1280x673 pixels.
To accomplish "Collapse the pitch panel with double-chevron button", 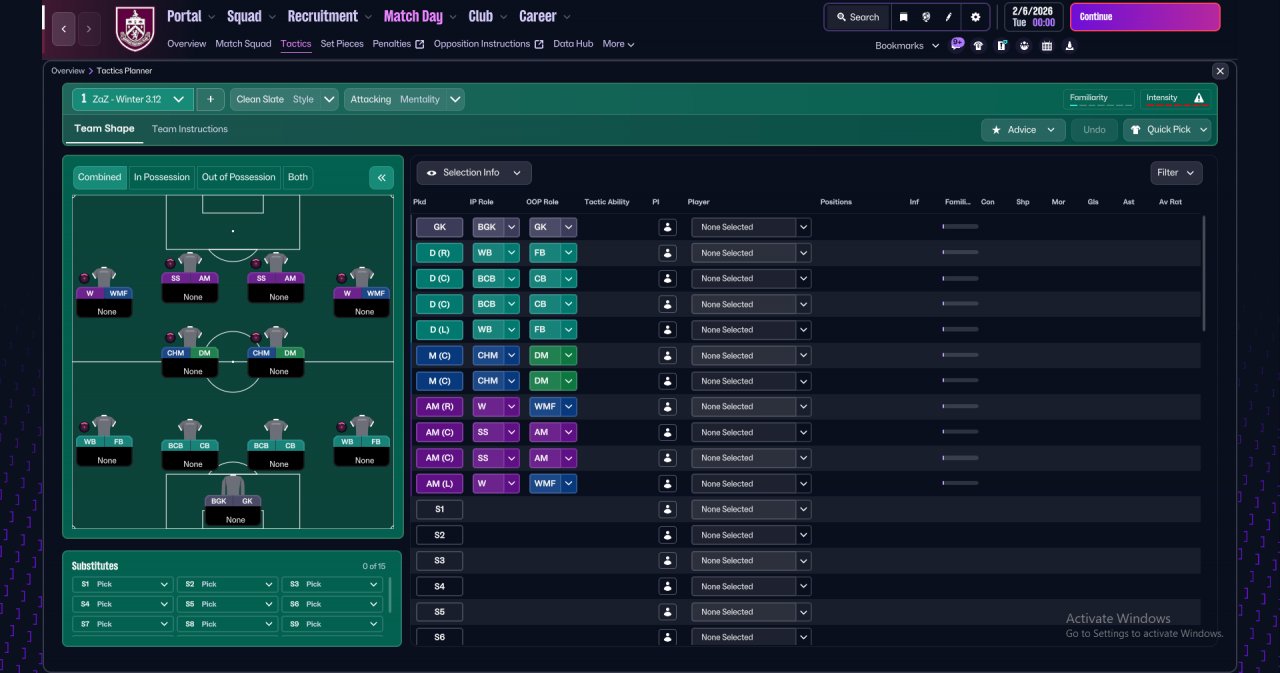I will (x=381, y=178).
